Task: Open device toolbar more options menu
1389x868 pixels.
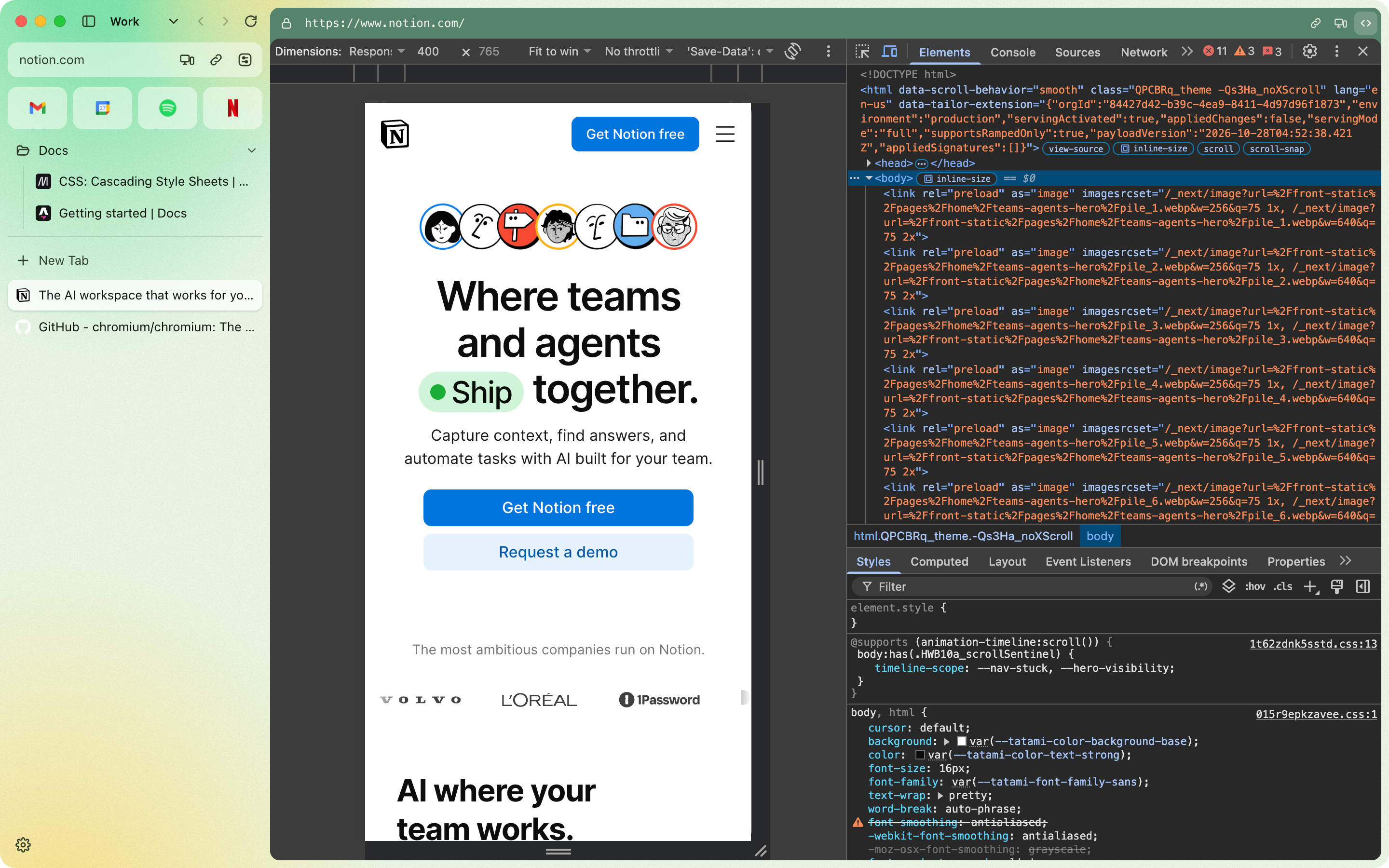Action: click(828, 52)
